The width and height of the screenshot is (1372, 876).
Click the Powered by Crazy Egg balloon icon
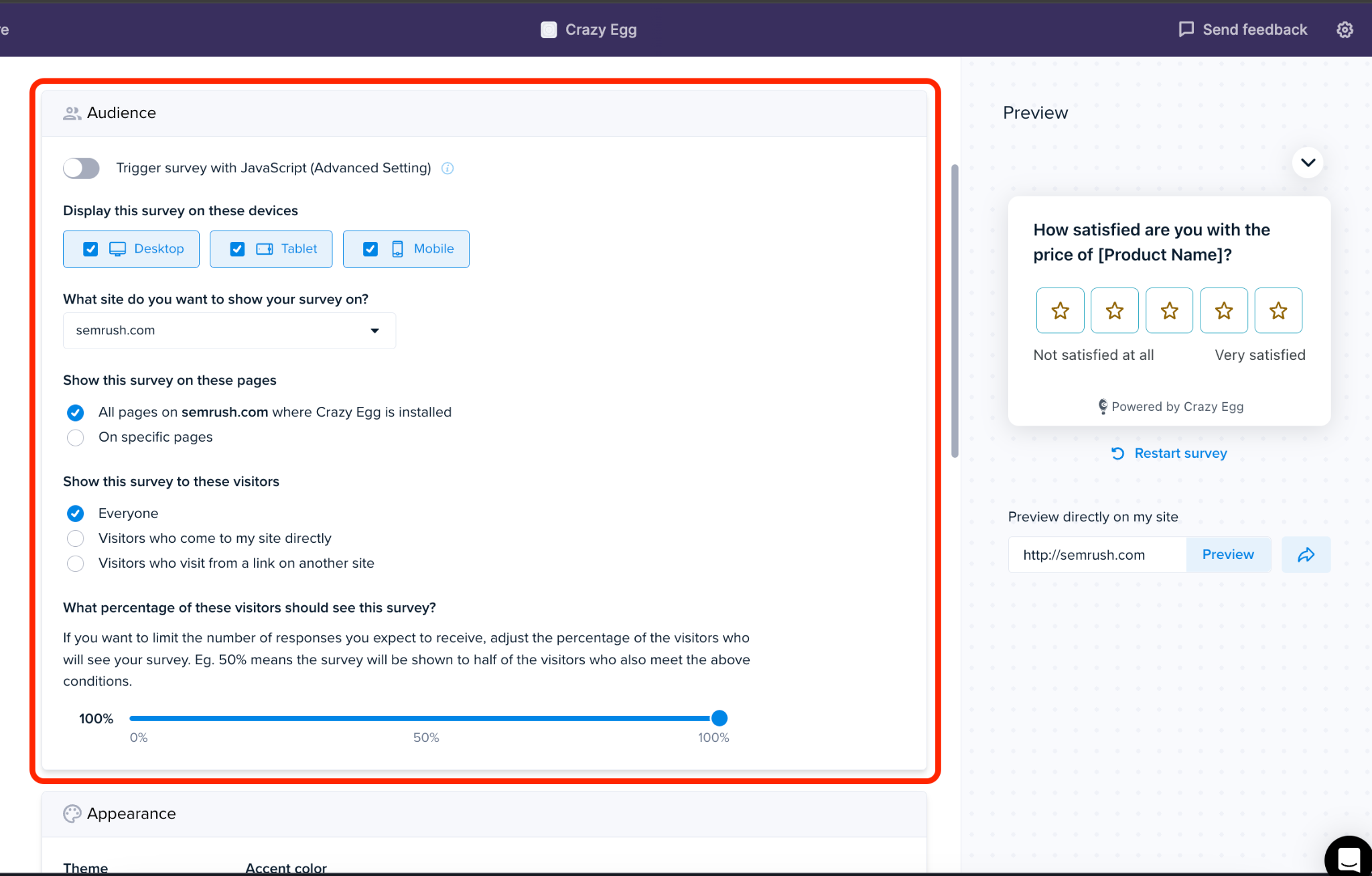pyautogui.click(x=1103, y=407)
